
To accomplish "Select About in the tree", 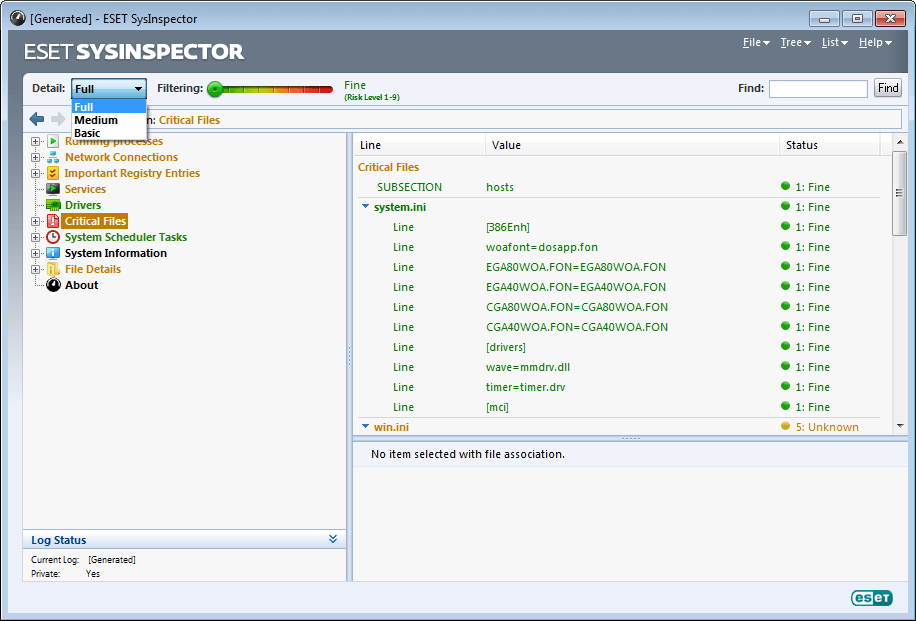I will pyautogui.click(x=81, y=285).
